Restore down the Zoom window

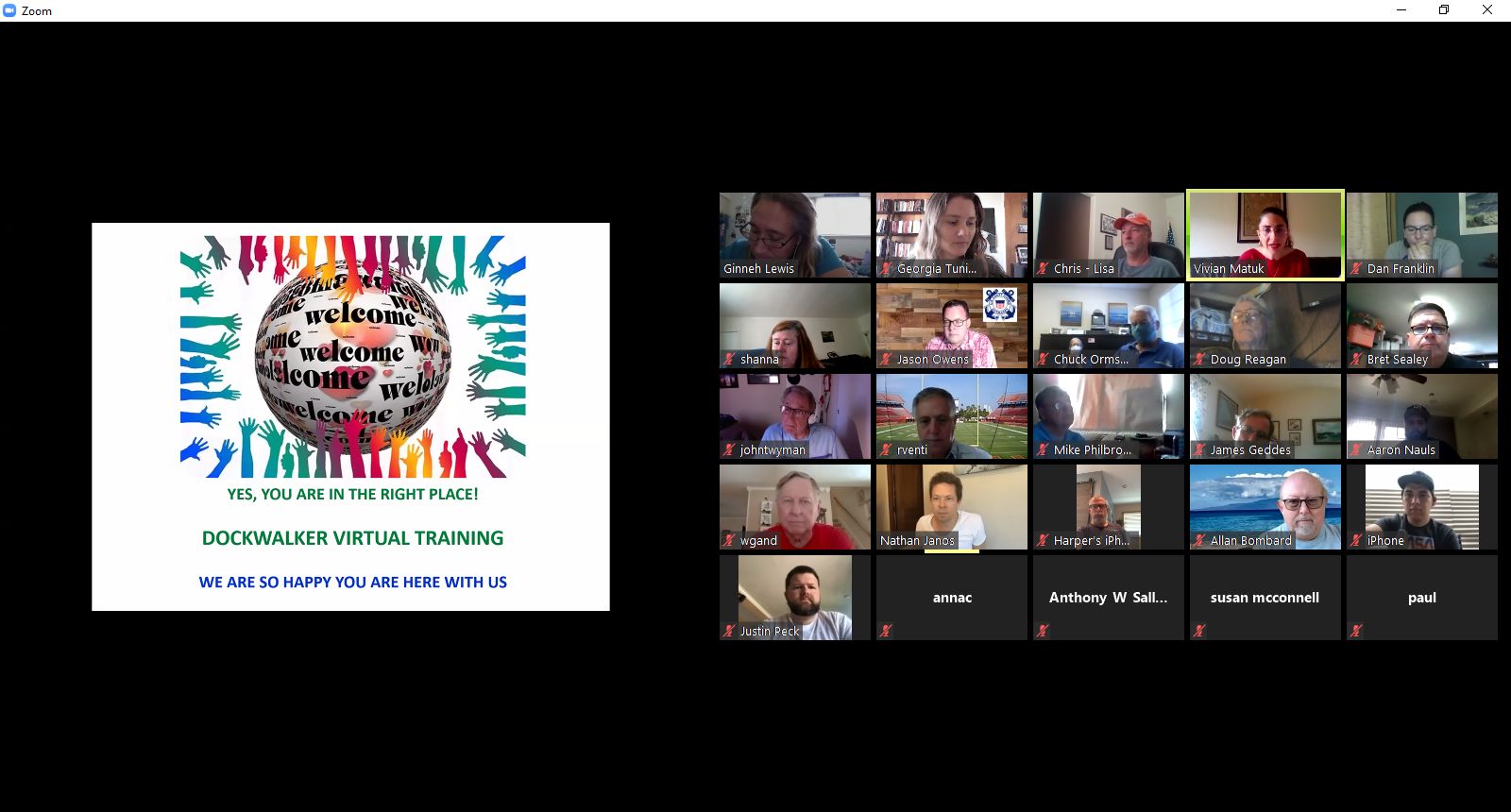click(1444, 10)
